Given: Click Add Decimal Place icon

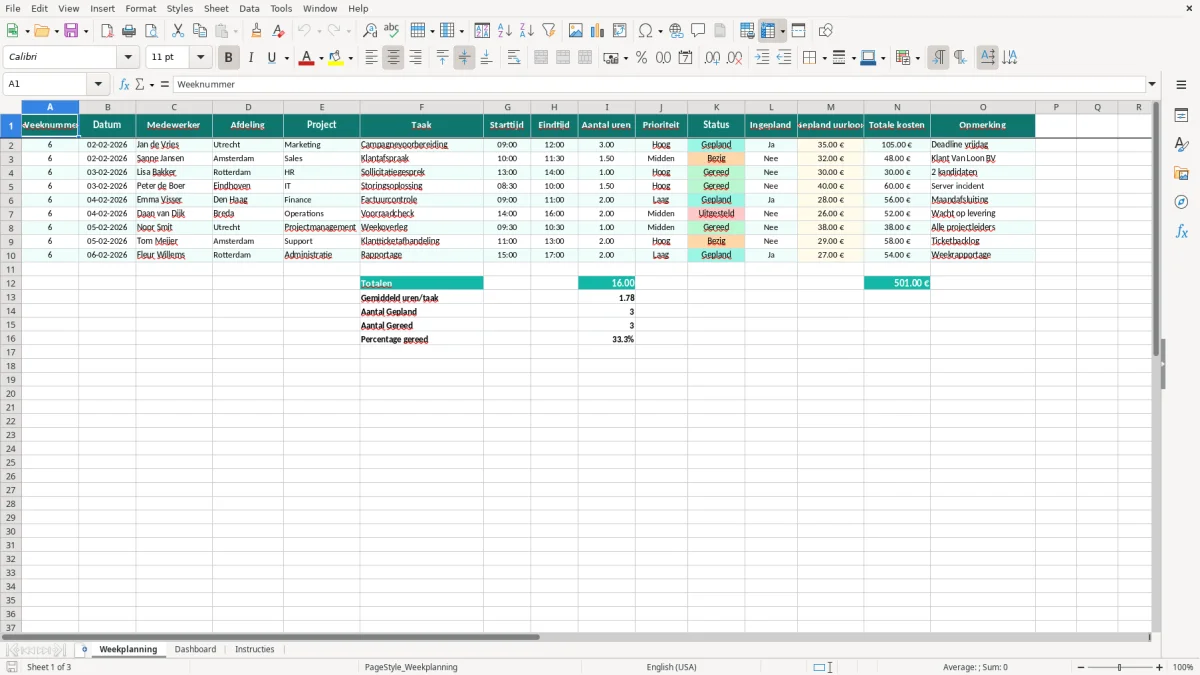Looking at the screenshot, I should click(x=712, y=58).
